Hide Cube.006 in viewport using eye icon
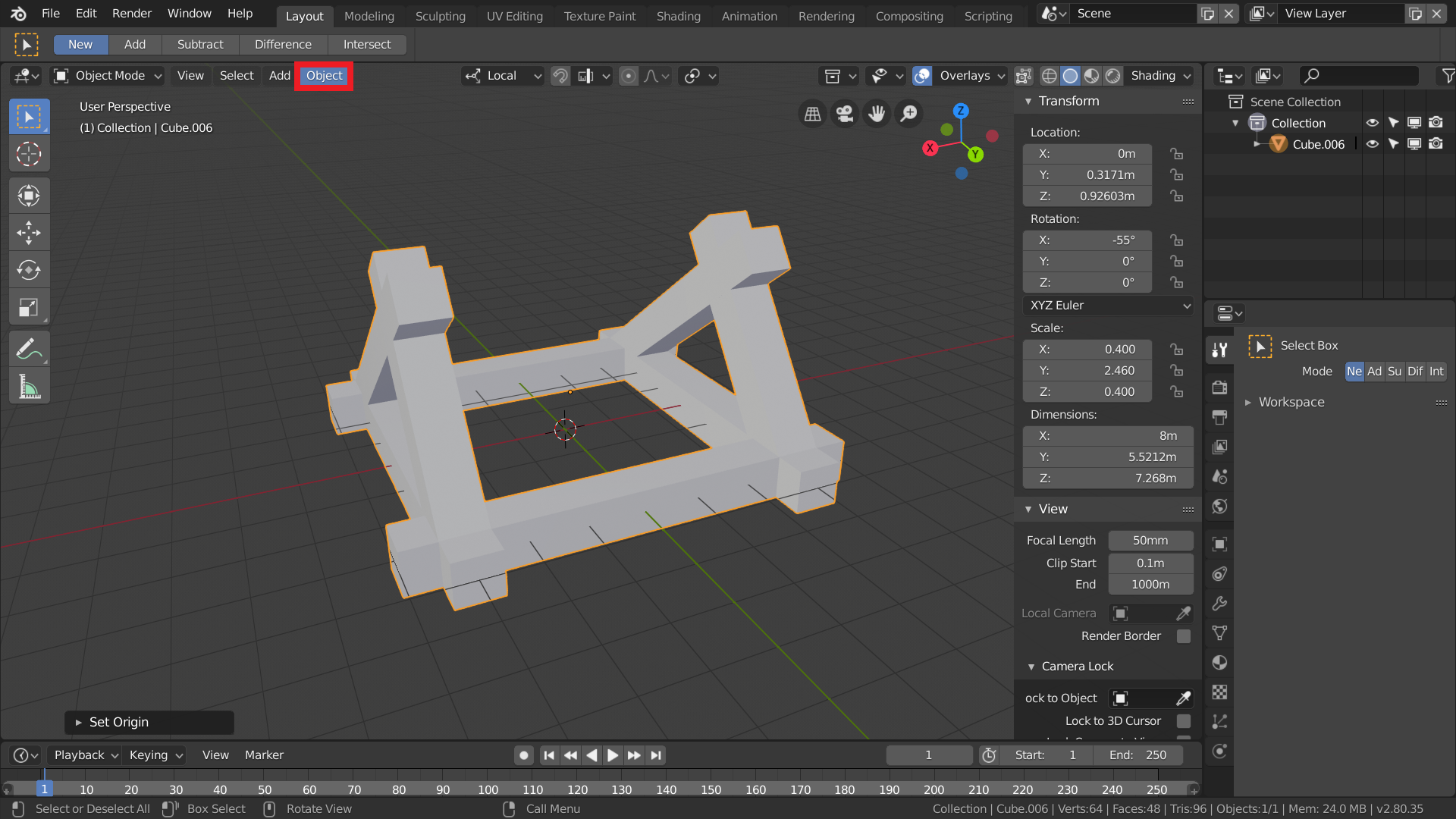This screenshot has height=819, width=1456. (1373, 144)
